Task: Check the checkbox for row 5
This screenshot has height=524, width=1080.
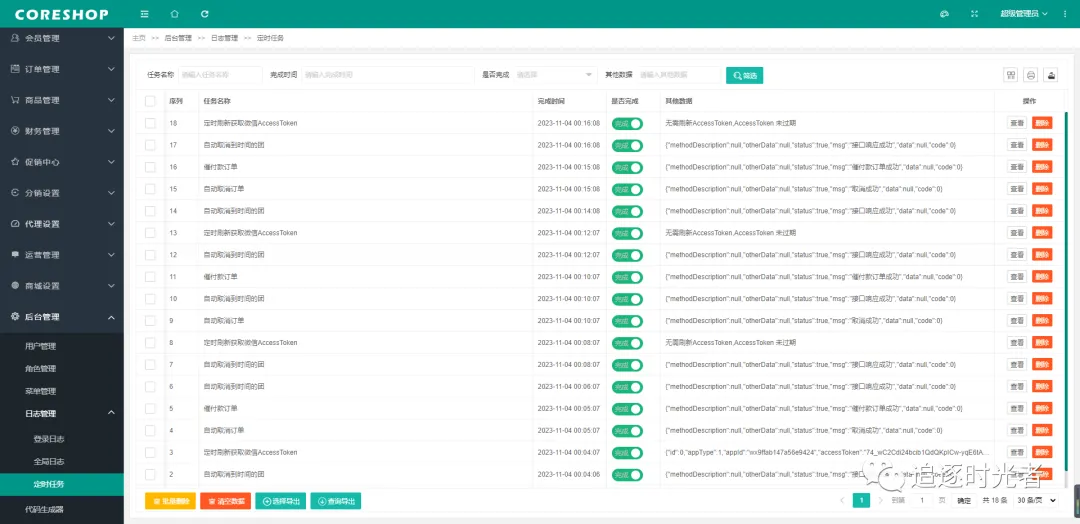Action: coord(150,408)
